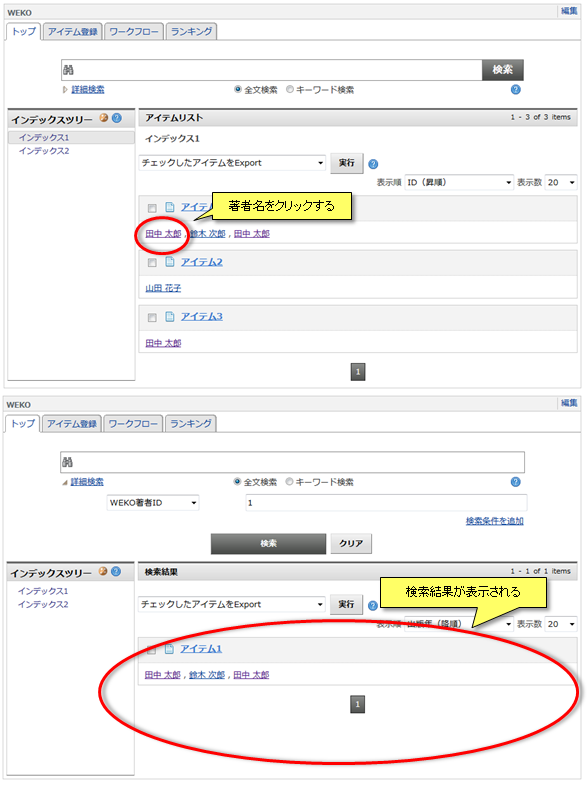
Task: Open lower チェックしたアイテムをExport dropdown
Action: (x=232, y=605)
